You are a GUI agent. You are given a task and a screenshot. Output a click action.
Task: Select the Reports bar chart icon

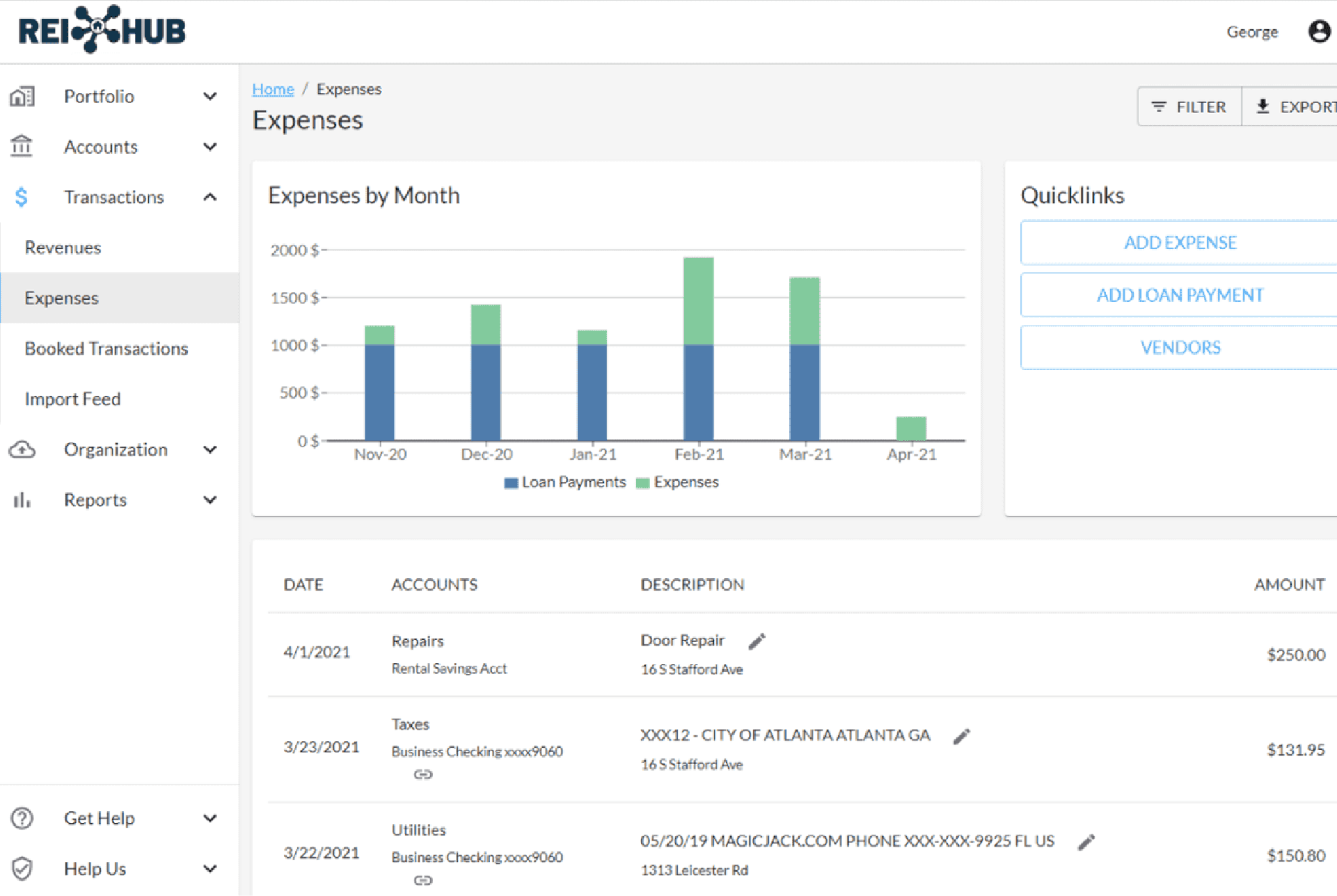click(22, 499)
